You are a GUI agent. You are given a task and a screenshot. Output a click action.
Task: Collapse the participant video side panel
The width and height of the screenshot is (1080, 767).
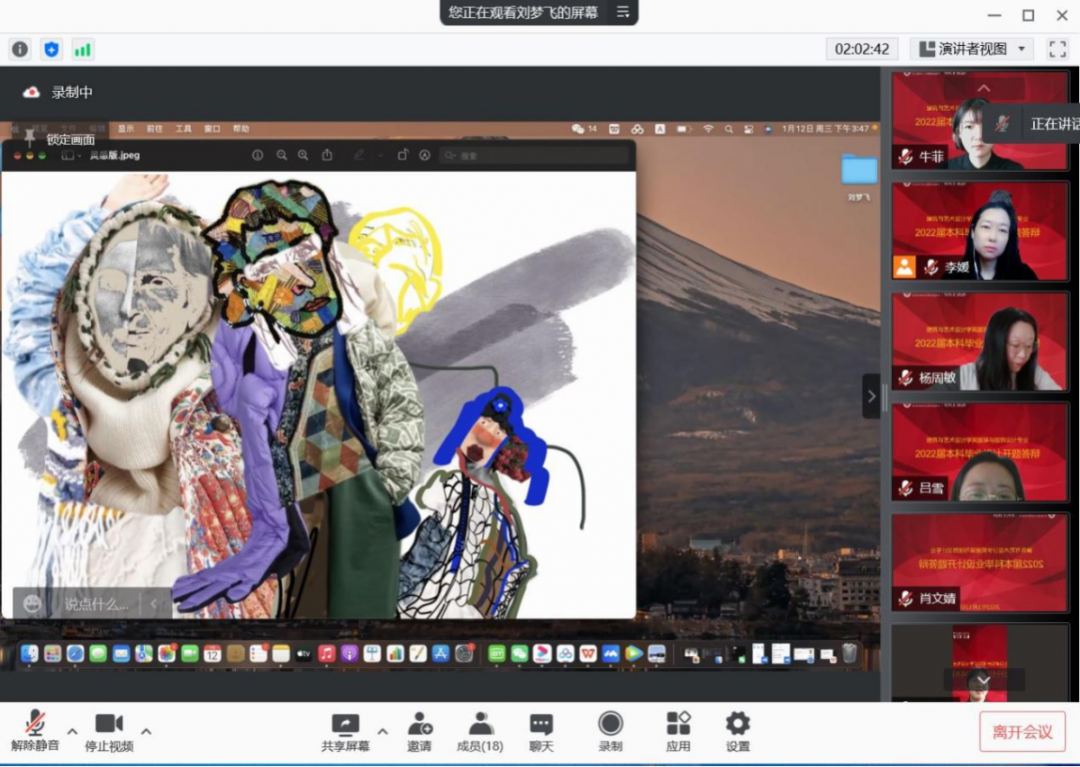pyautogui.click(x=871, y=396)
